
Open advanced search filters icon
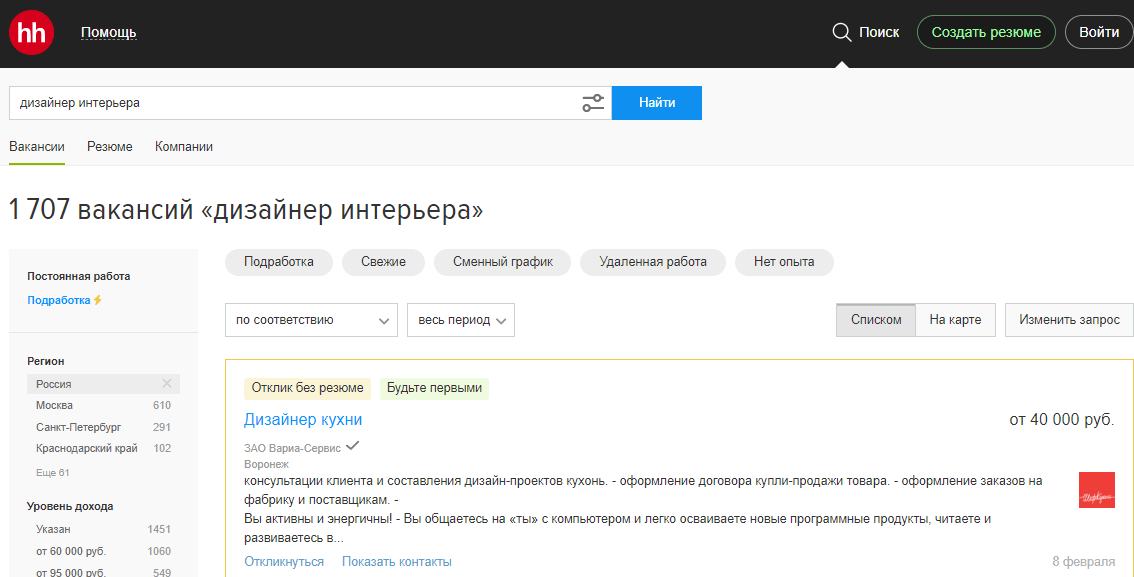tap(593, 103)
